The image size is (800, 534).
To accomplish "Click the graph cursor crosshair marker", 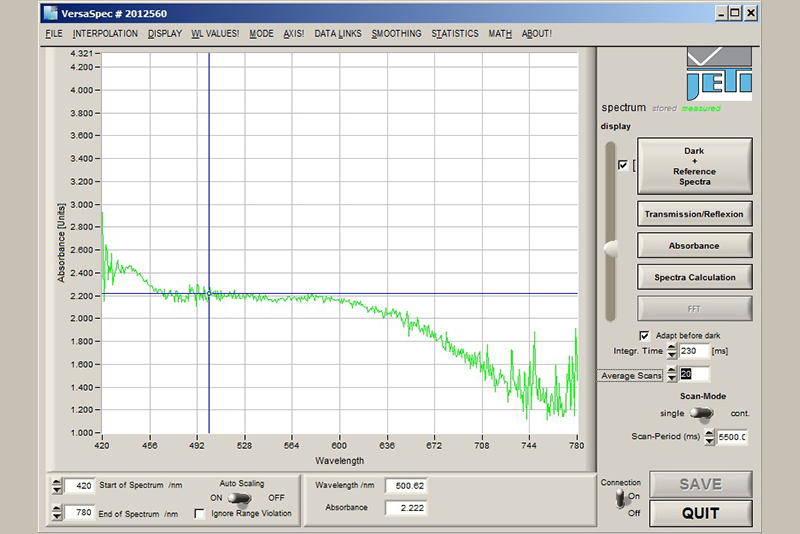I will pyautogui.click(x=209, y=293).
